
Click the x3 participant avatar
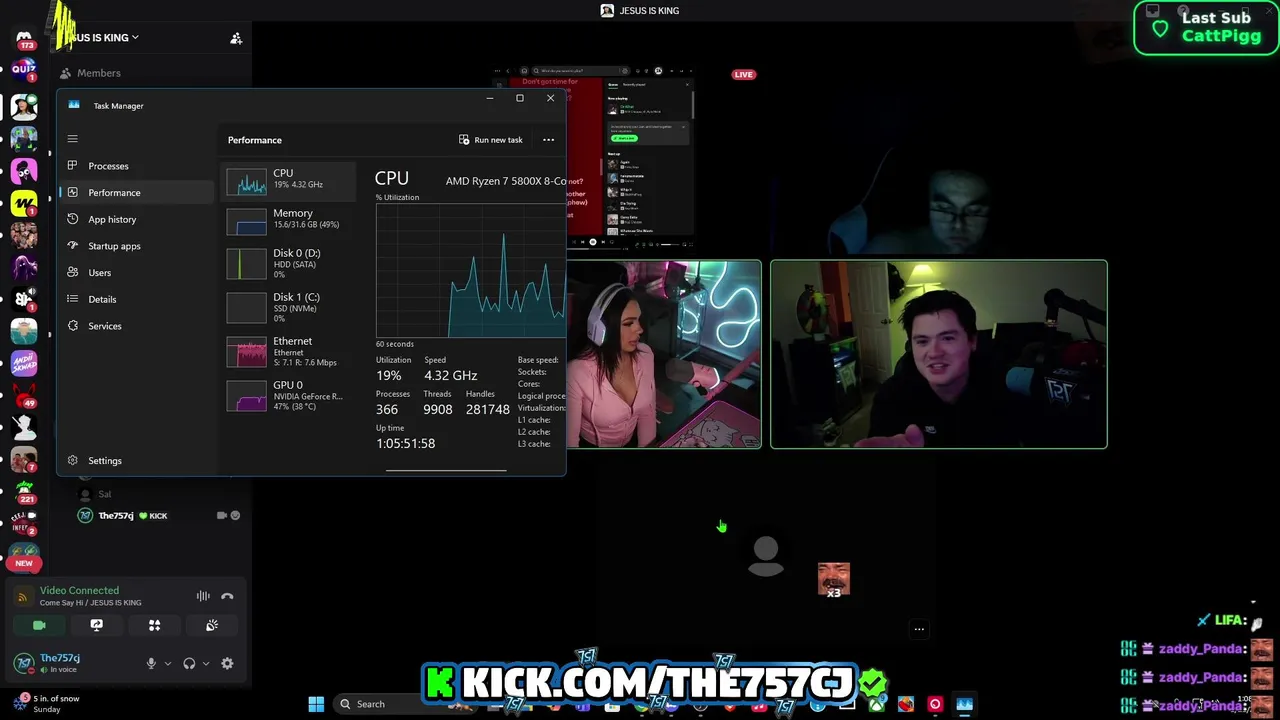[834, 579]
